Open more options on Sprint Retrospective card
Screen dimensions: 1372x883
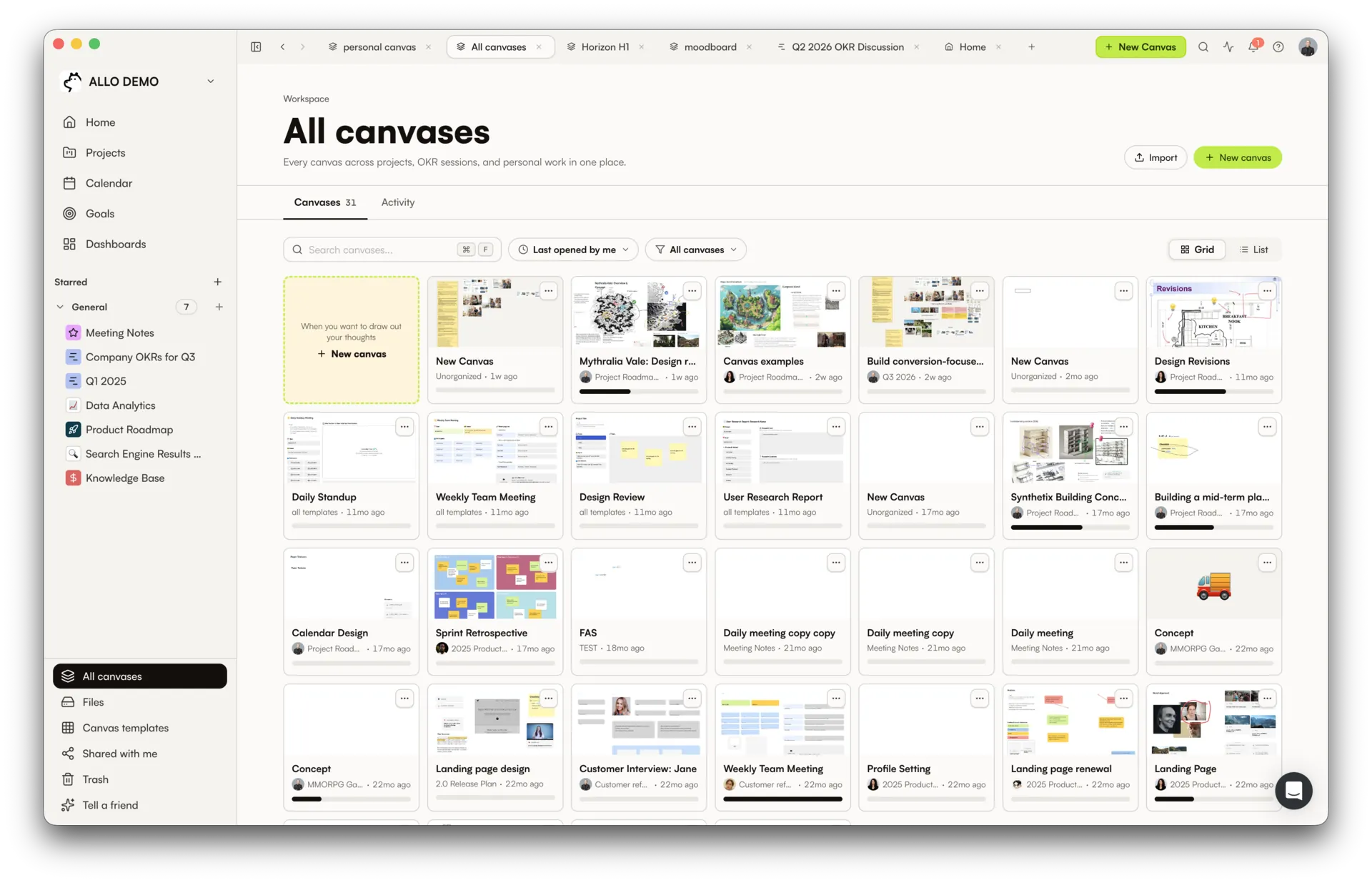[548, 563]
